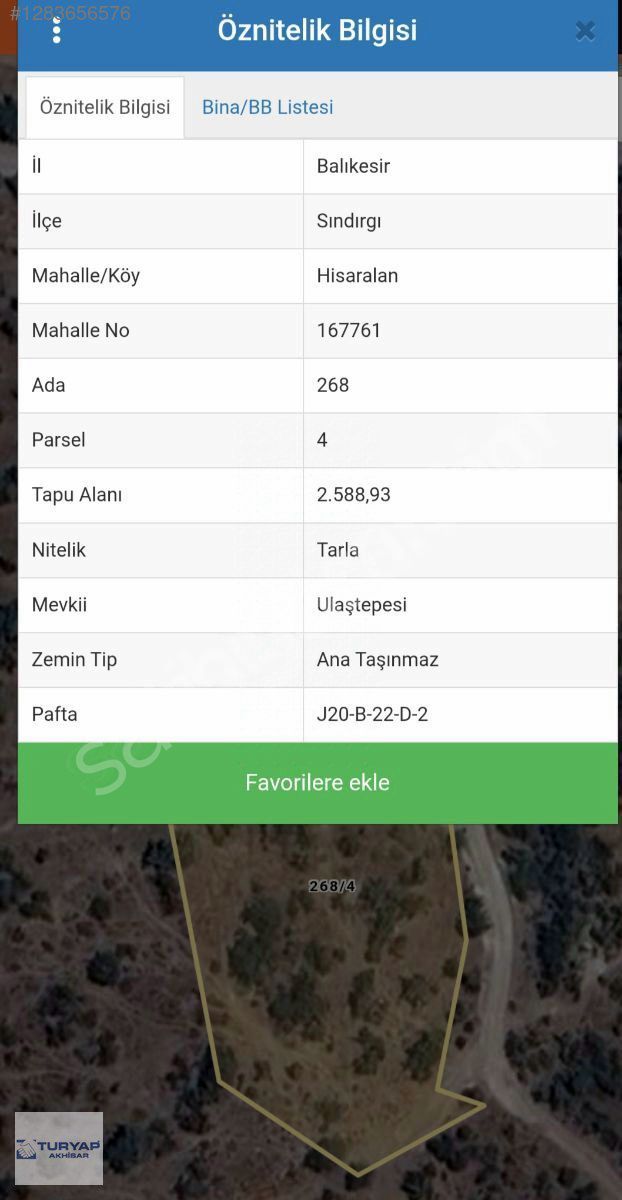Click the 268/4 parcel label on map
This screenshot has height=1200, width=622.
click(x=332, y=886)
